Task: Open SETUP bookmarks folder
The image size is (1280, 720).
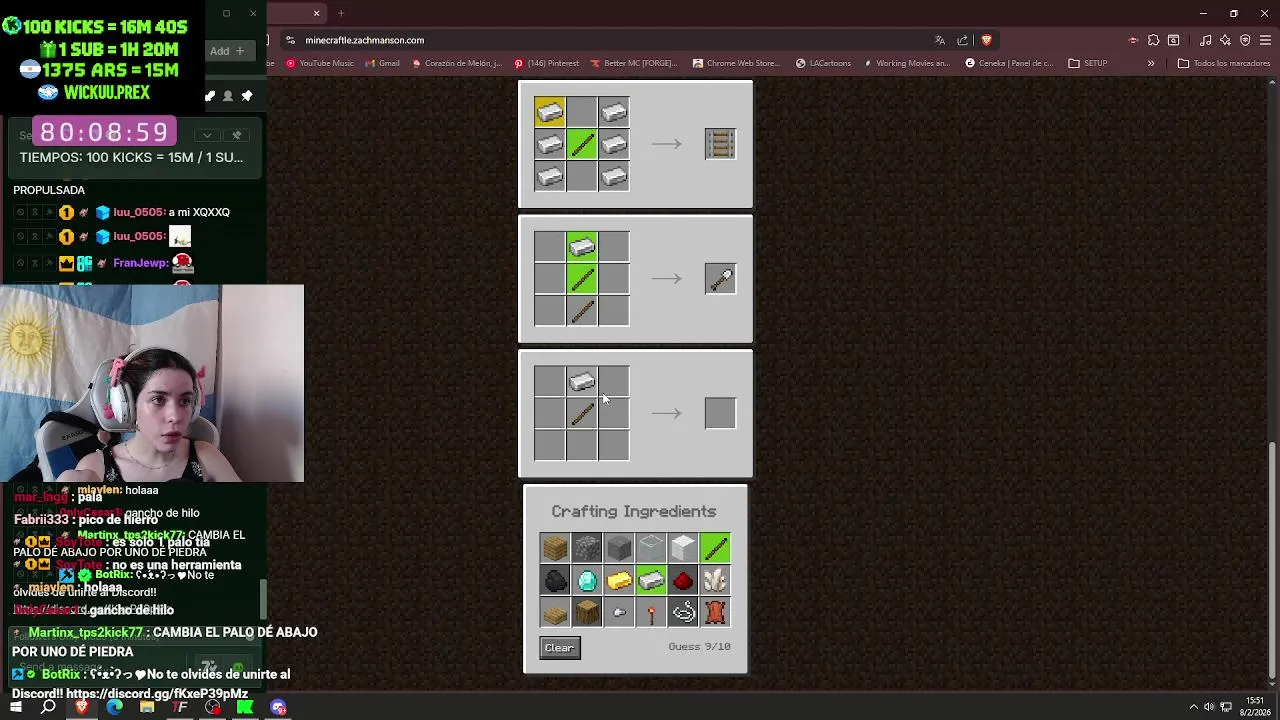Action: pyautogui.click(x=1088, y=63)
